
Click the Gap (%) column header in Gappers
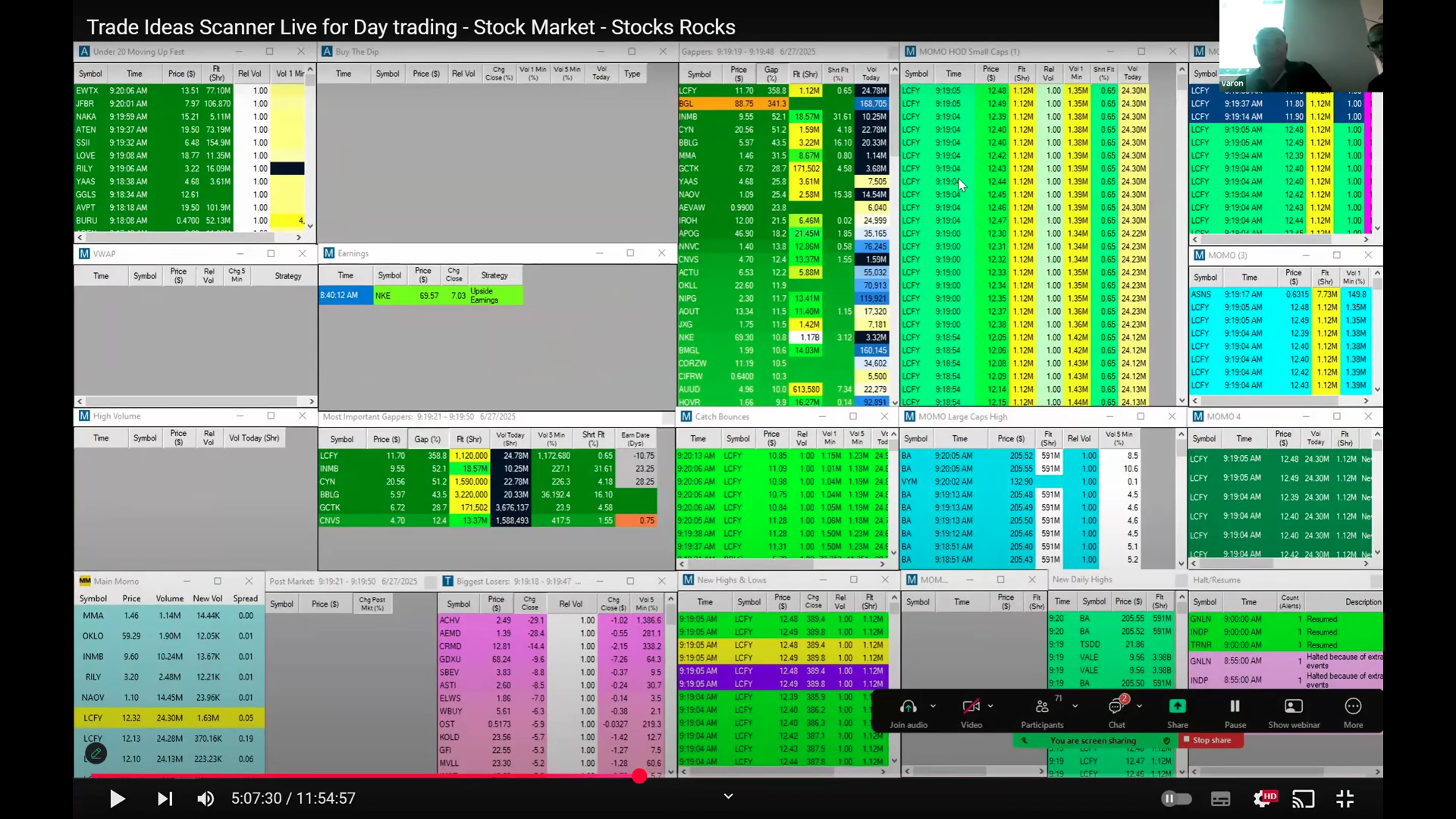tap(771, 73)
